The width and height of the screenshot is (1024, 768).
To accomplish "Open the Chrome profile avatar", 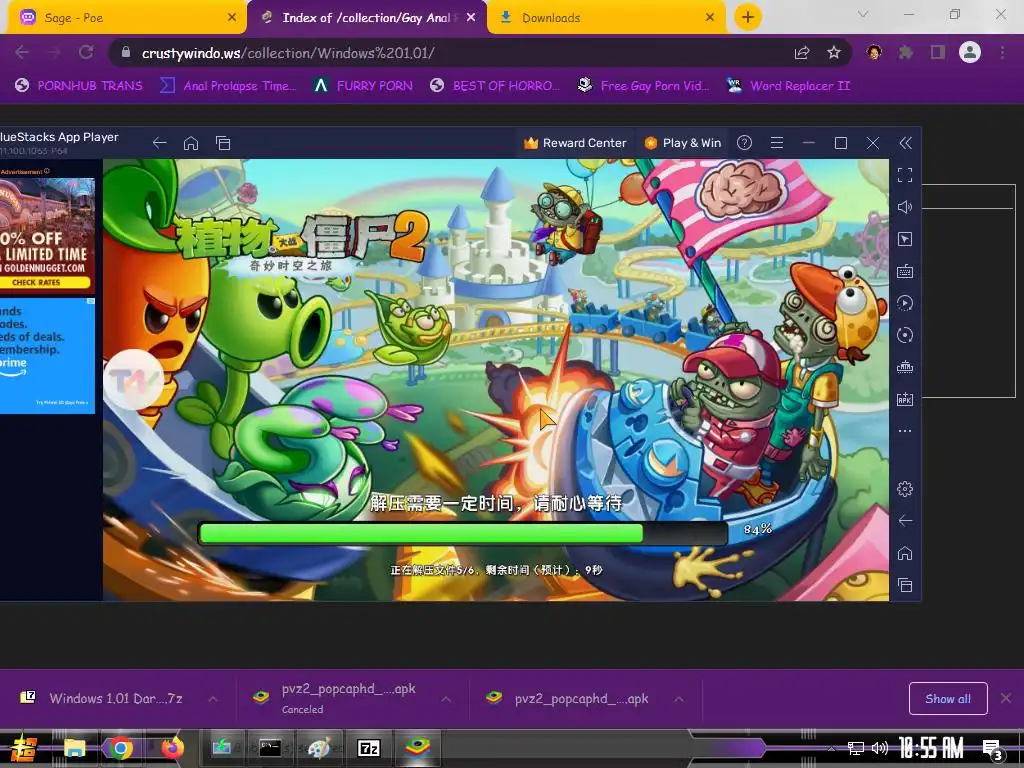I will [x=970, y=52].
